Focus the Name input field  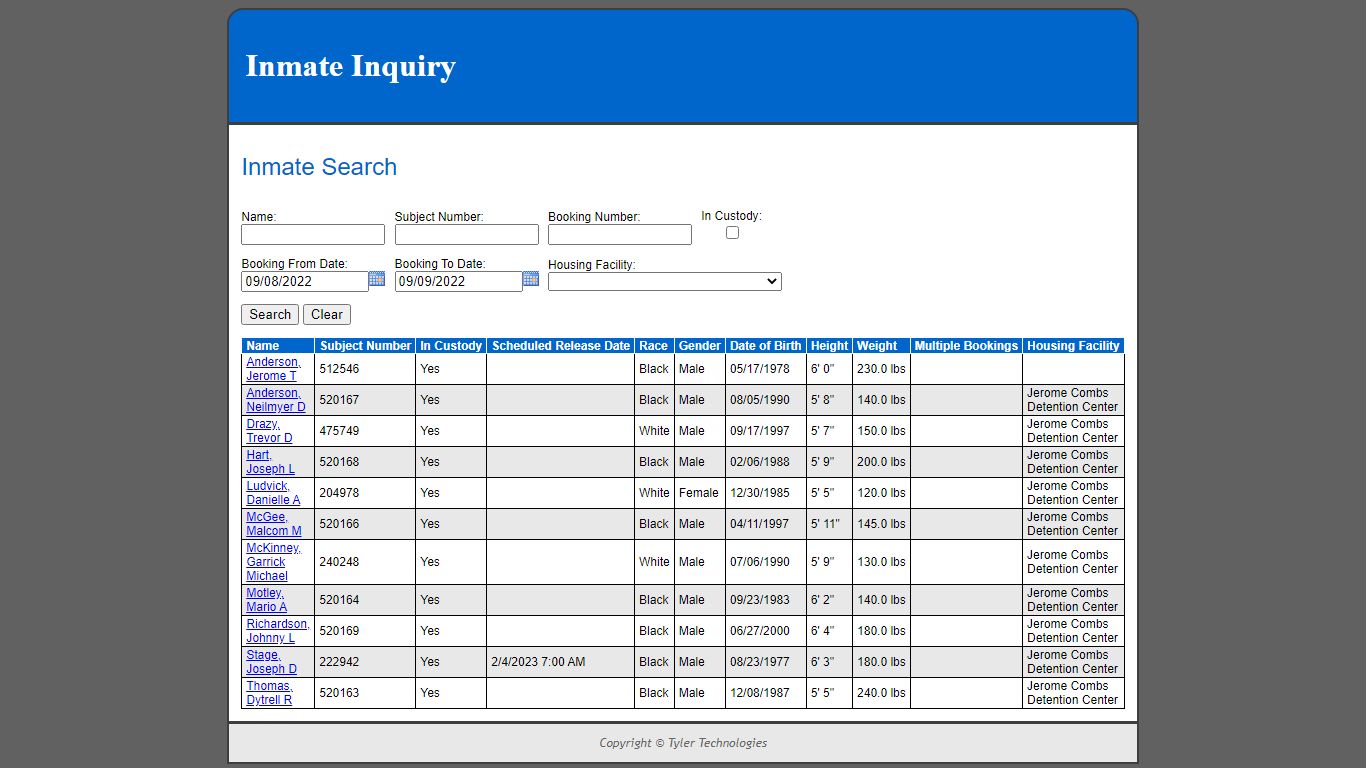tap(313, 235)
